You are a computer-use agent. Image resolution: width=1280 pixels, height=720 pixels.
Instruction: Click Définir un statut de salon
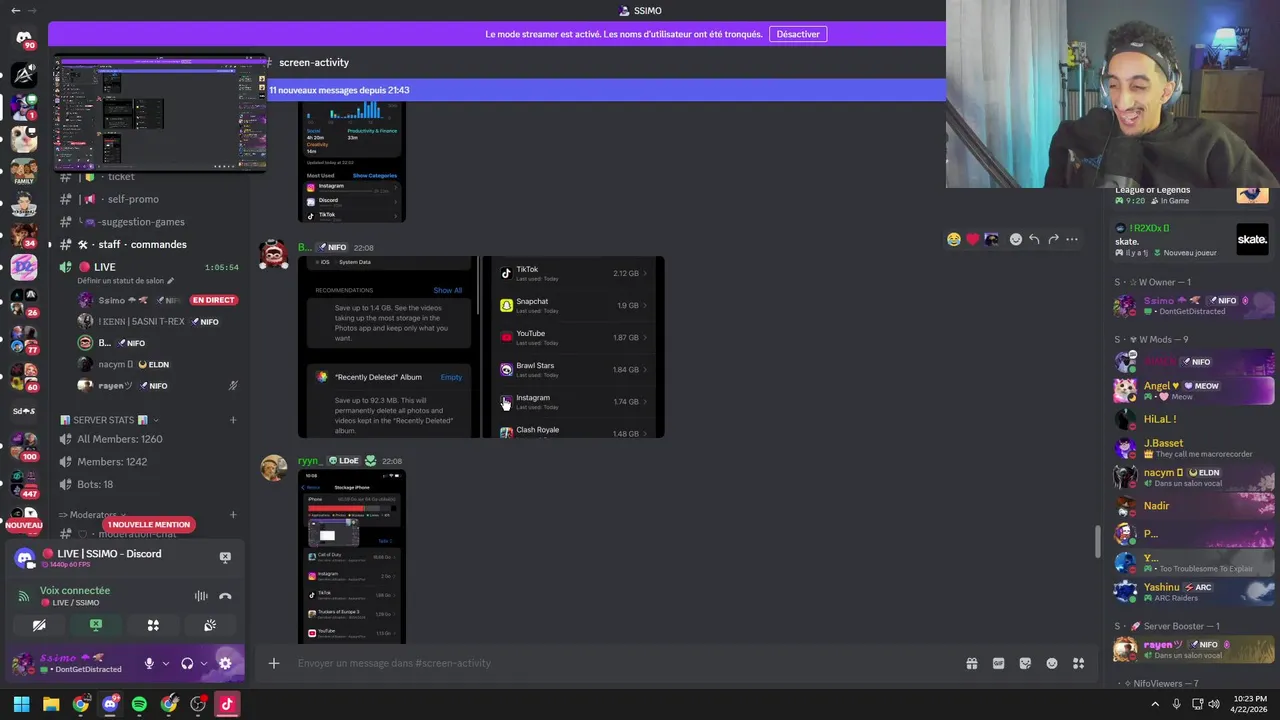click(125, 281)
